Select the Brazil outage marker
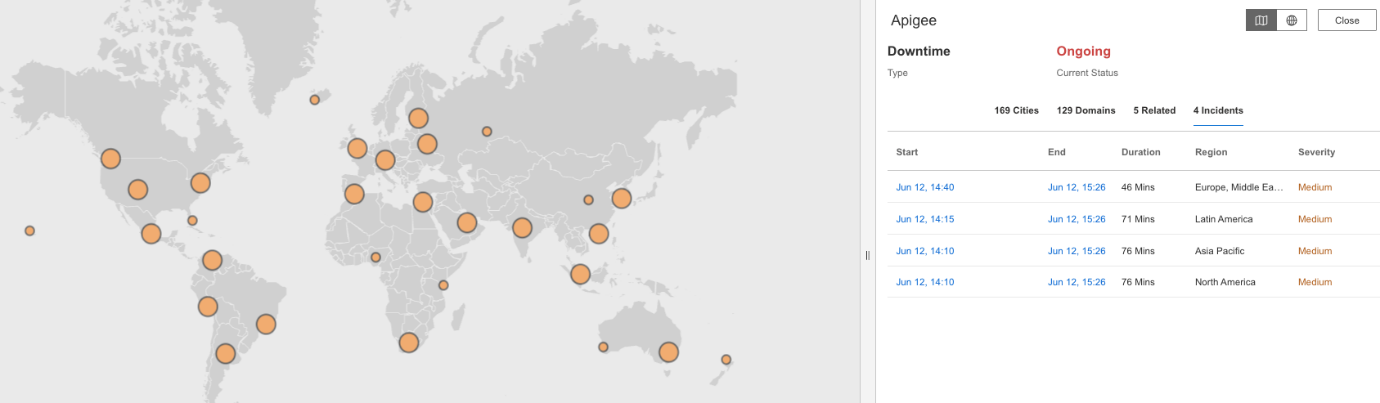This screenshot has width=1380, height=403. click(265, 324)
